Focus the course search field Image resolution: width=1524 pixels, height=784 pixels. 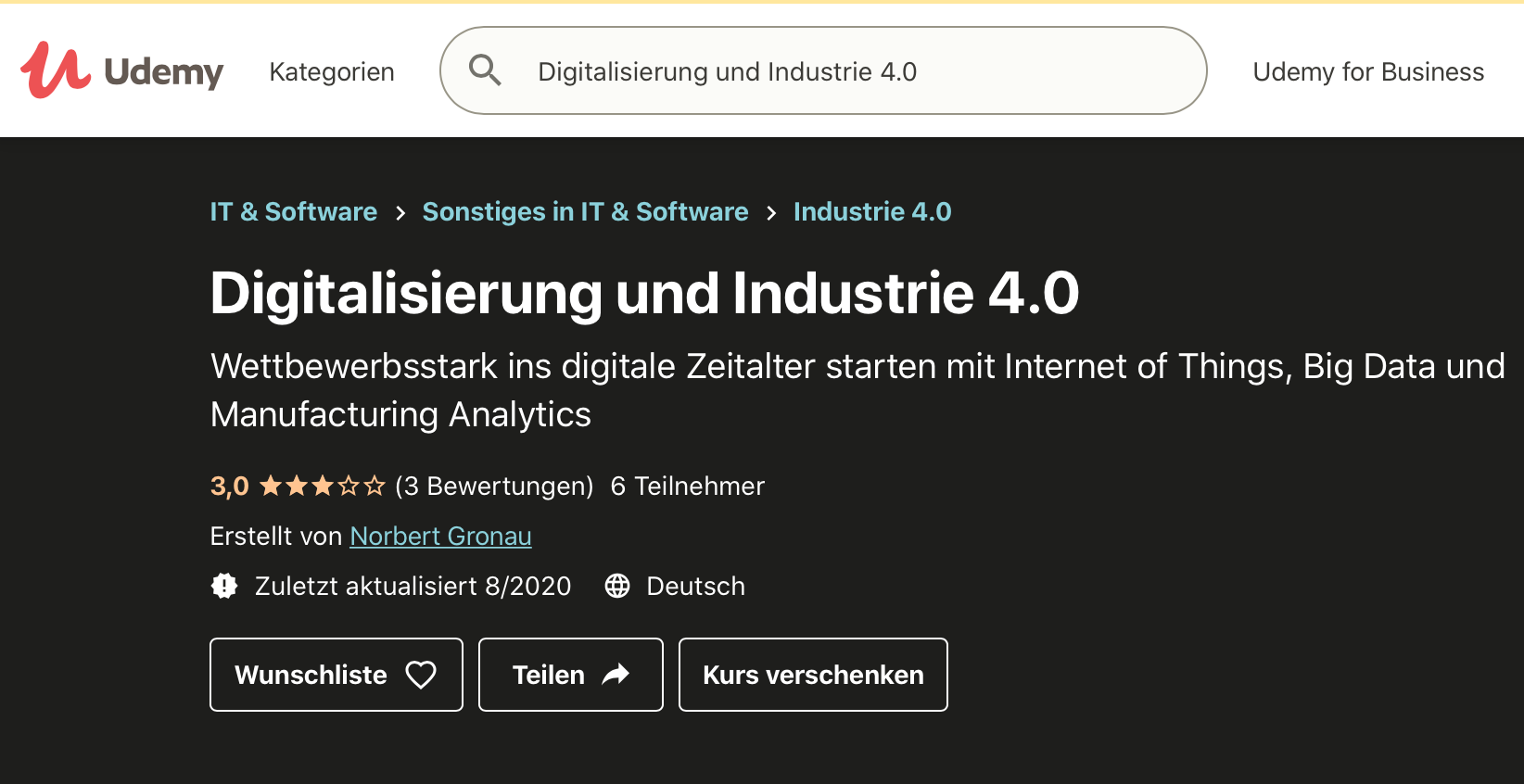[x=823, y=70]
